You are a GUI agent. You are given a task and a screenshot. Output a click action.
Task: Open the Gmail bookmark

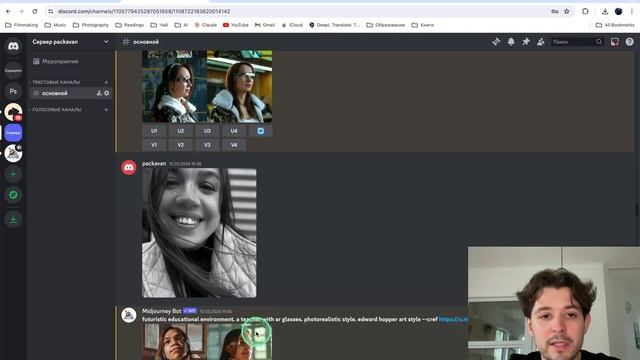(265, 25)
